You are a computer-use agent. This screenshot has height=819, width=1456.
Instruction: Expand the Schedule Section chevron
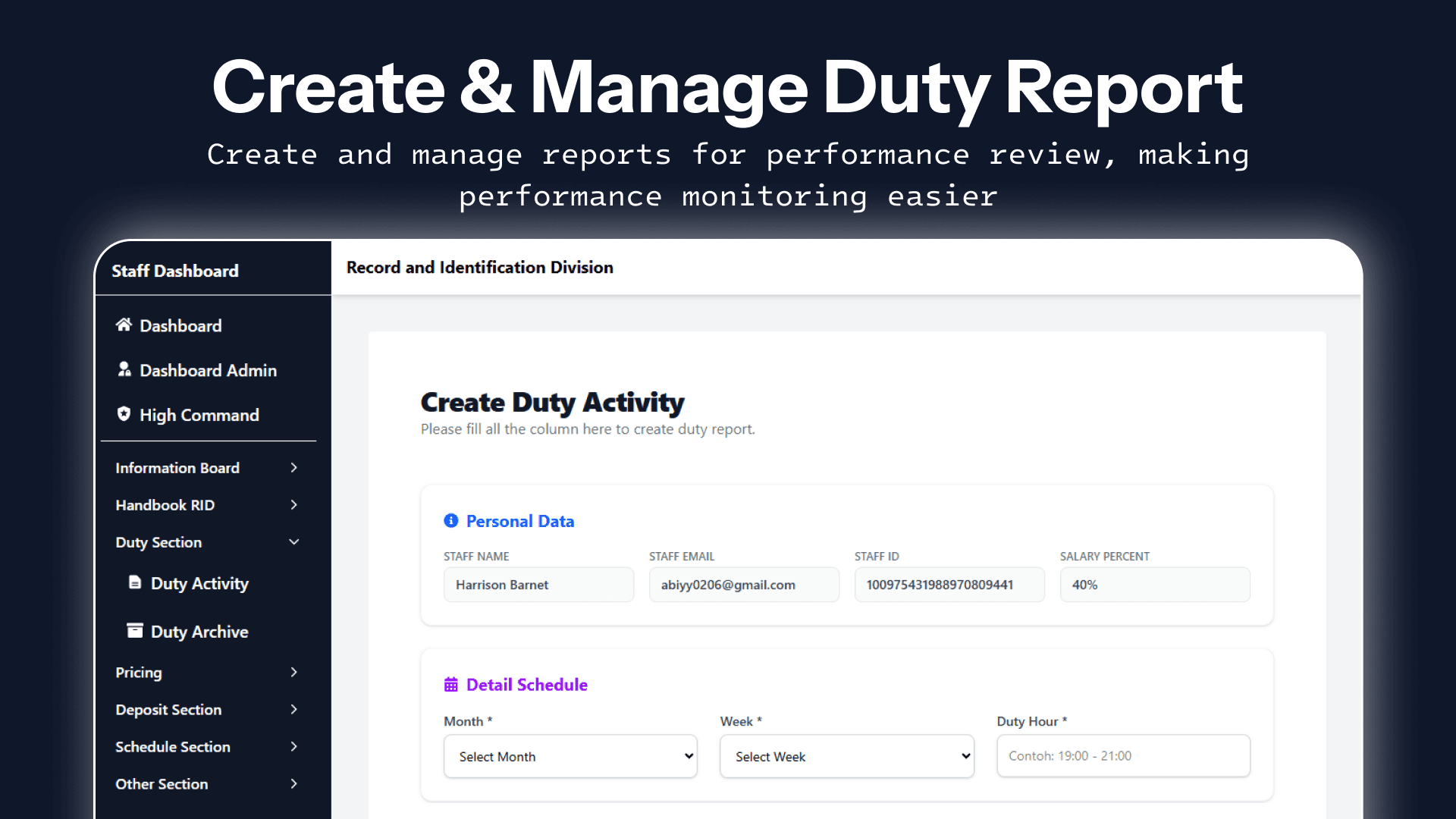293,747
